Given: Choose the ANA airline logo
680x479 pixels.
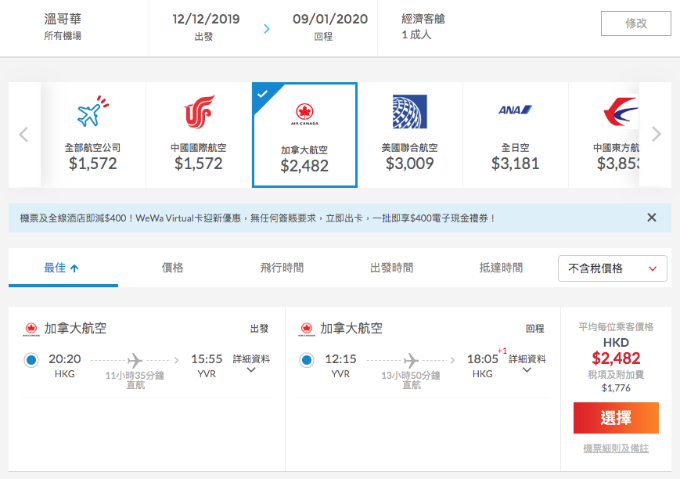Looking at the screenshot, I should tap(515, 110).
